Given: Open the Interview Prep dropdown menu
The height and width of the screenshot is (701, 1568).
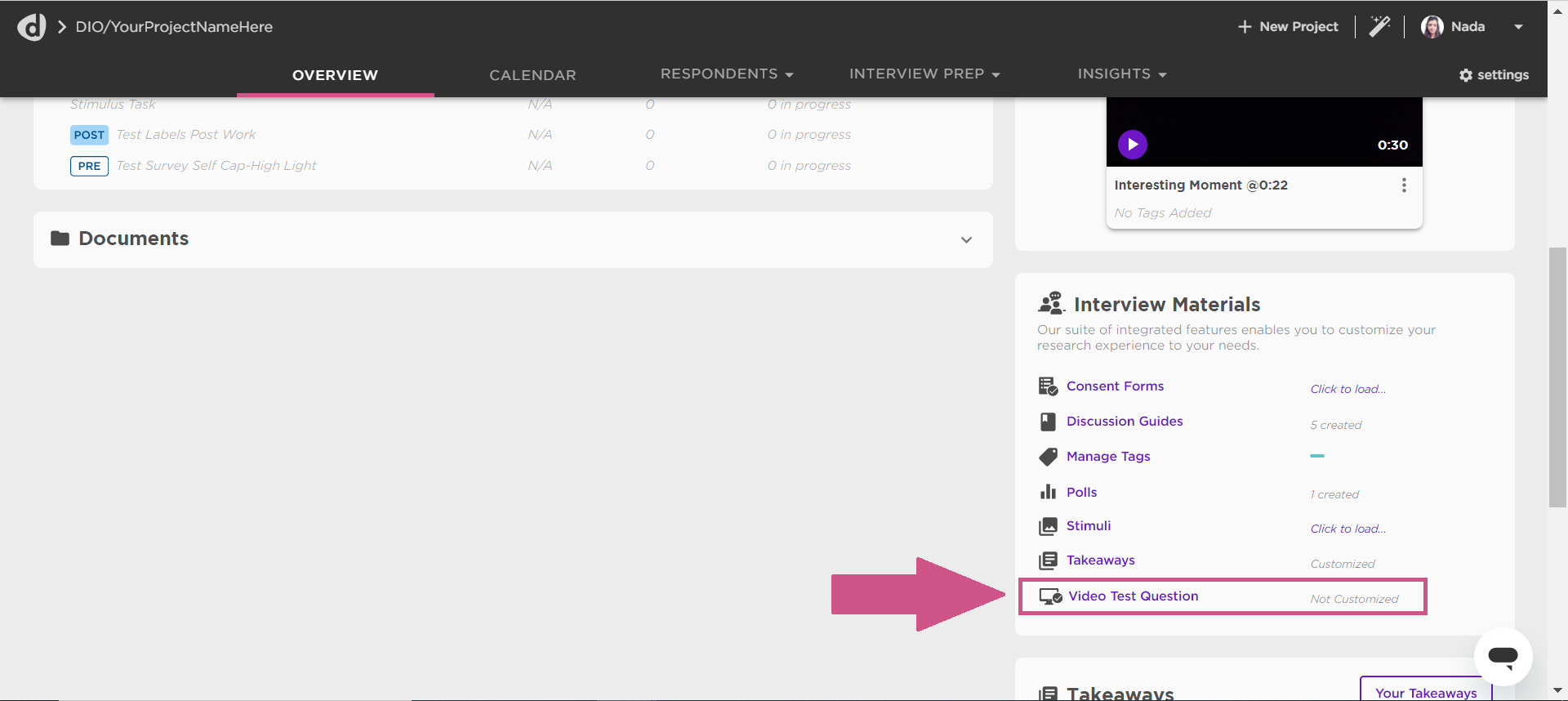Looking at the screenshot, I should pos(924,74).
